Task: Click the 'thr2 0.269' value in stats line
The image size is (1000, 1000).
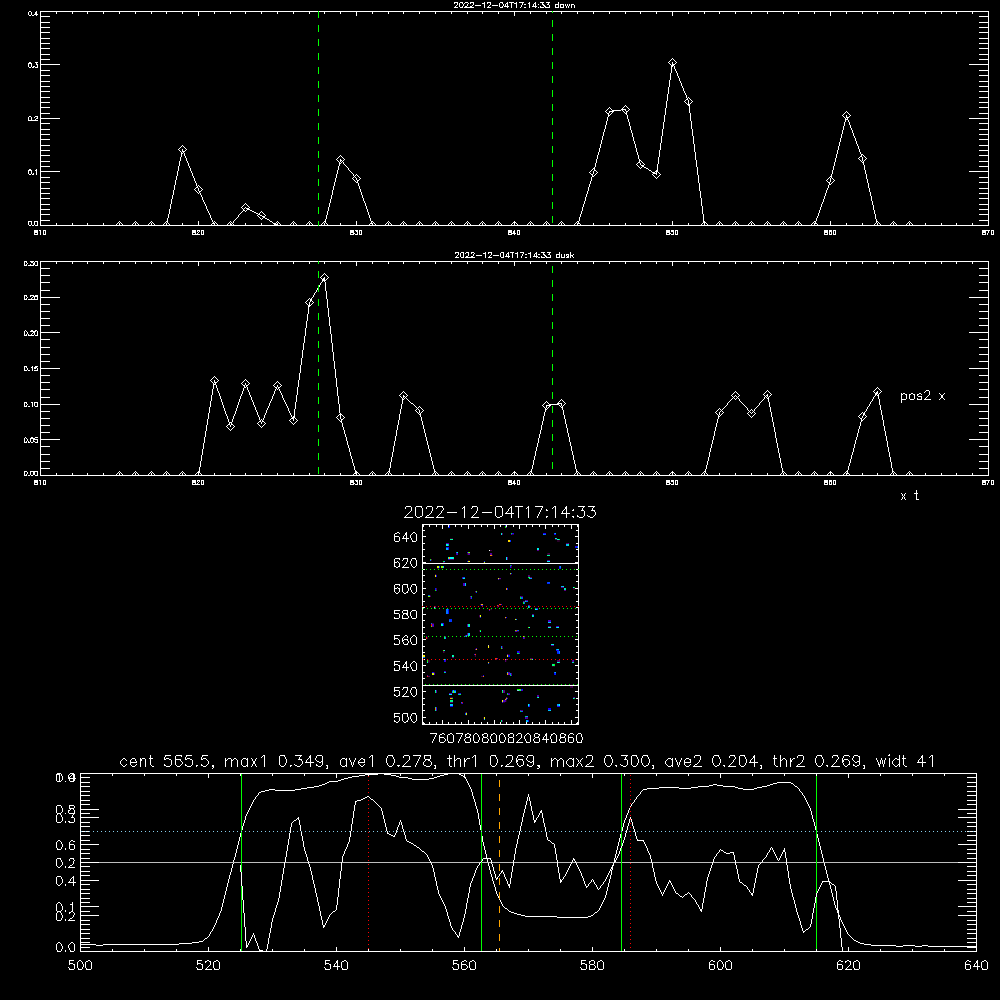Action: [x=819, y=761]
